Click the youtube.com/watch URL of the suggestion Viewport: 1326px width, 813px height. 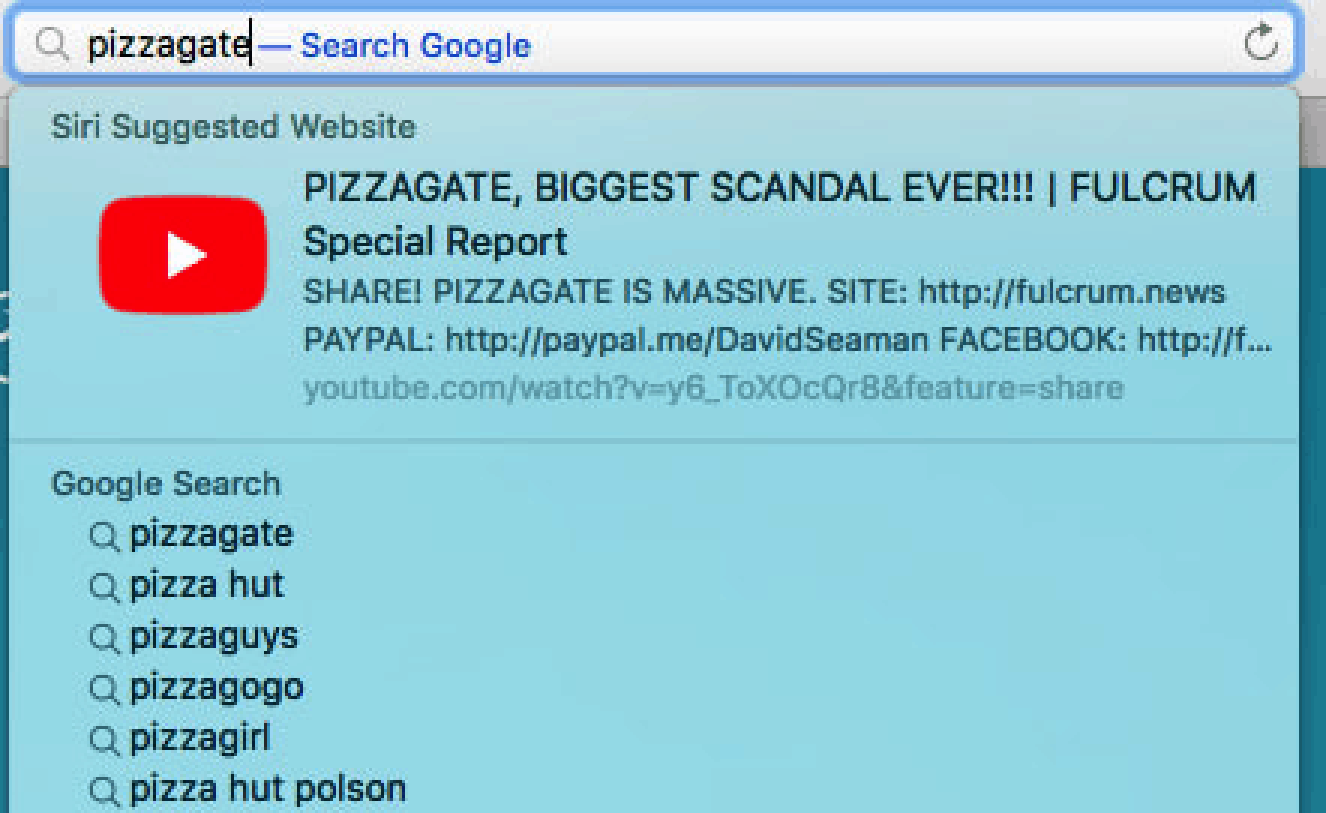713,388
